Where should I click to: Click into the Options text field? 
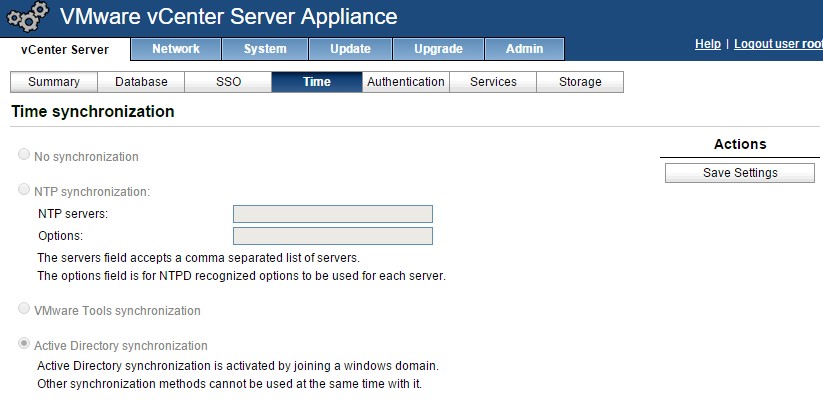[333, 236]
